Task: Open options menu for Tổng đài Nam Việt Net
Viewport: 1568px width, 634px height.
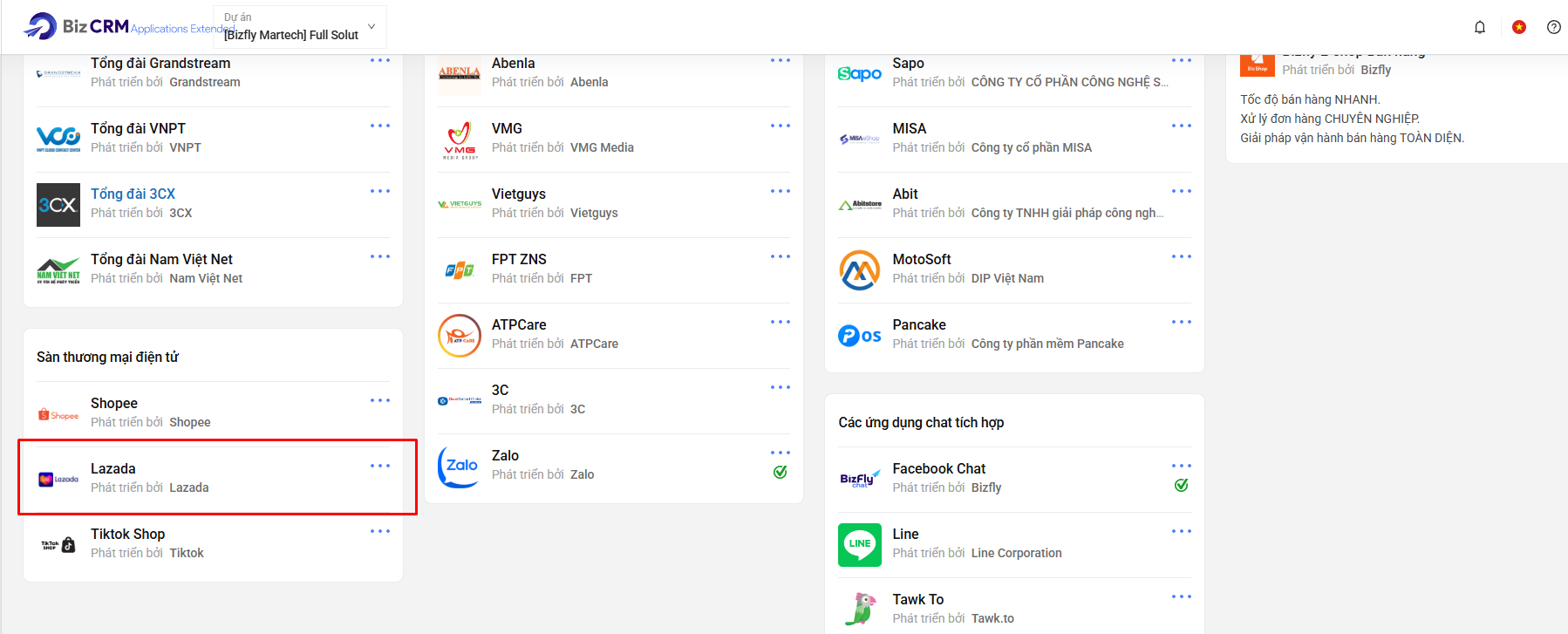Action: pyautogui.click(x=380, y=257)
